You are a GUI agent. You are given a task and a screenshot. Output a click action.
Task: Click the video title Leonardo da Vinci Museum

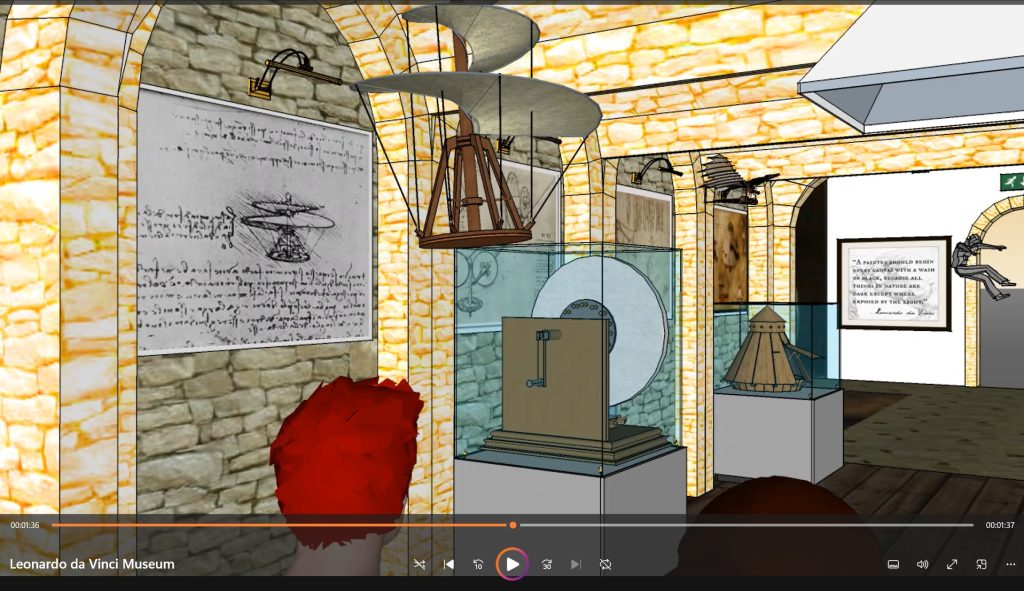click(92, 564)
